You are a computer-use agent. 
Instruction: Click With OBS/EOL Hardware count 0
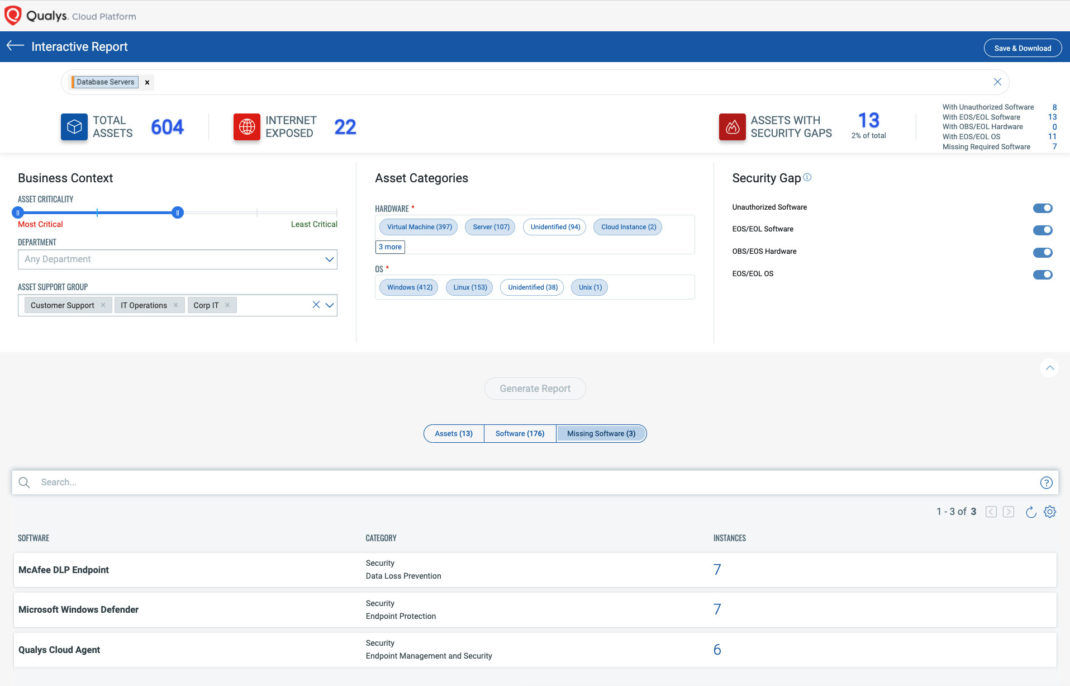[1054, 127]
